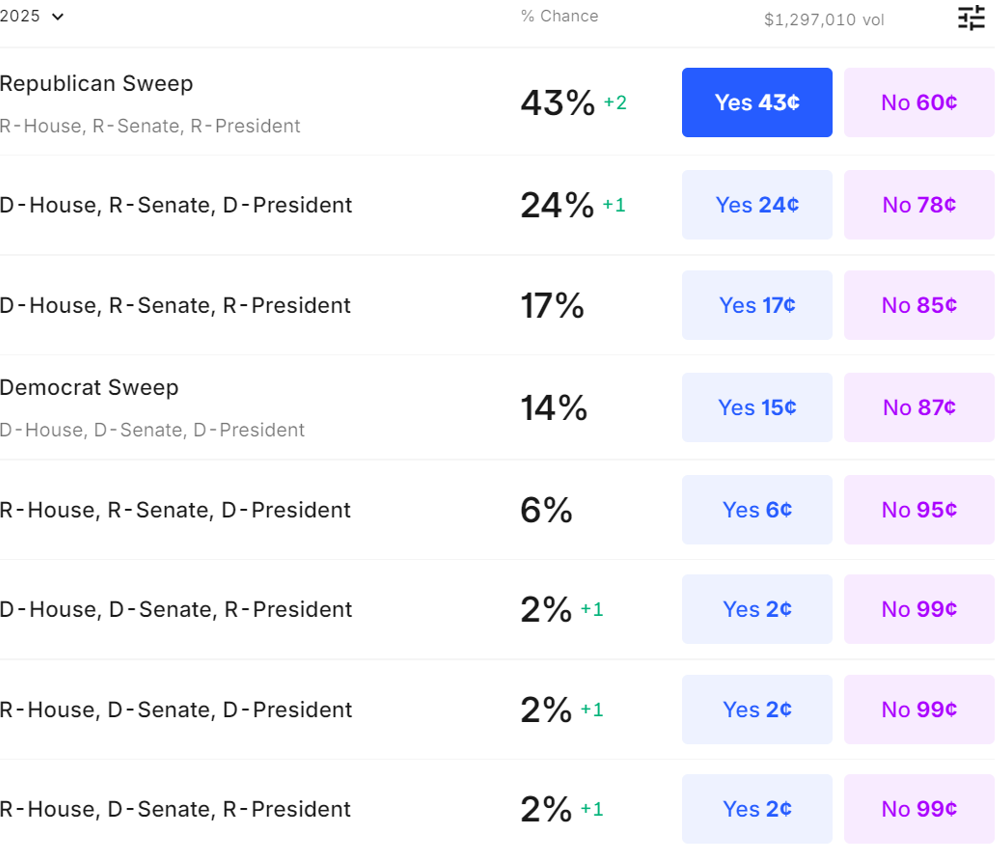Buy Yes at 43¢ for Republican Sweep

click(757, 102)
